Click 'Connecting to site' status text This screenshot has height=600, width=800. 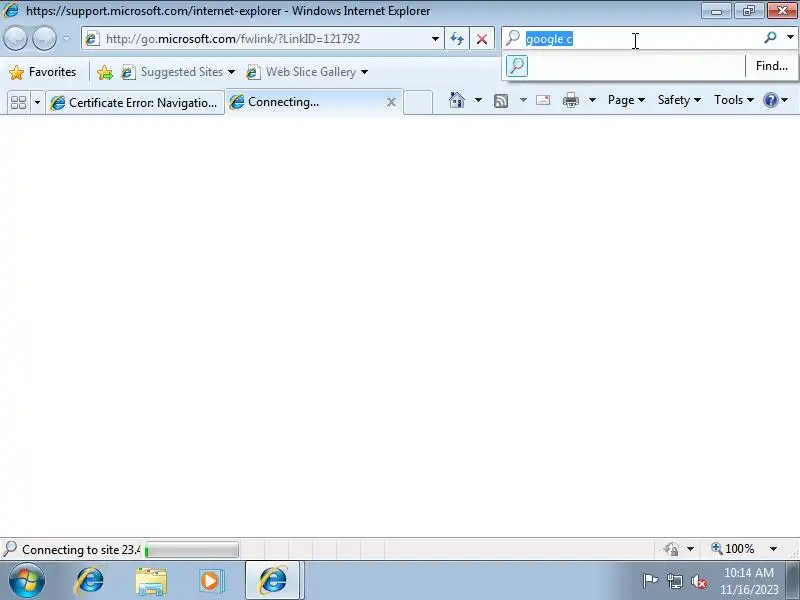(x=81, y=549)
